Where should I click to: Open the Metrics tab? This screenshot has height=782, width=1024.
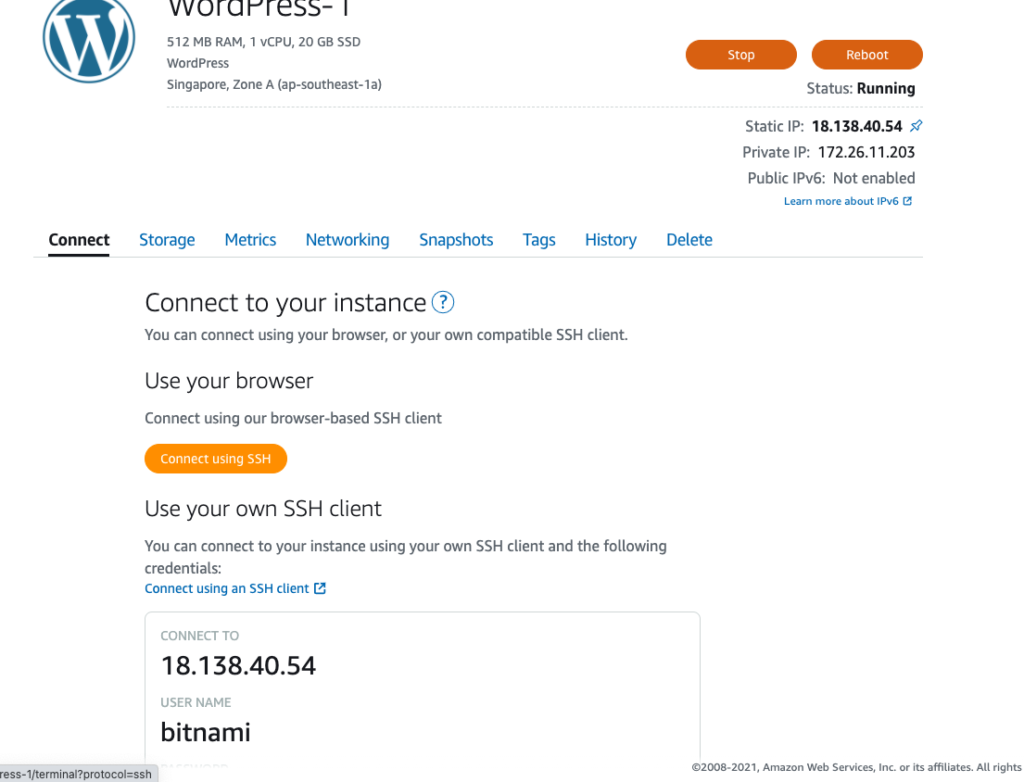250,240
